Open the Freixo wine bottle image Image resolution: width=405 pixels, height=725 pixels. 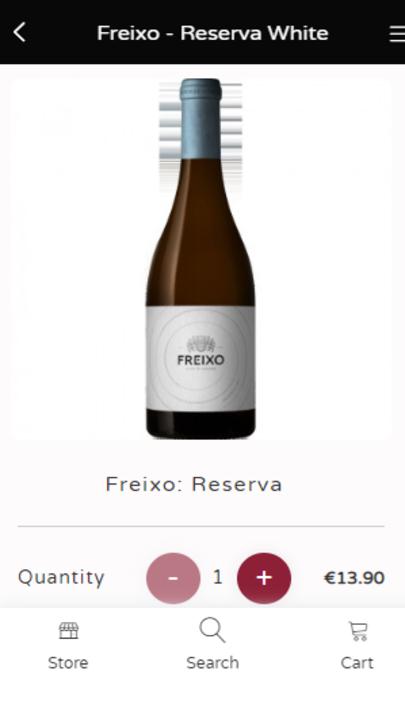(x=201, y=258)
